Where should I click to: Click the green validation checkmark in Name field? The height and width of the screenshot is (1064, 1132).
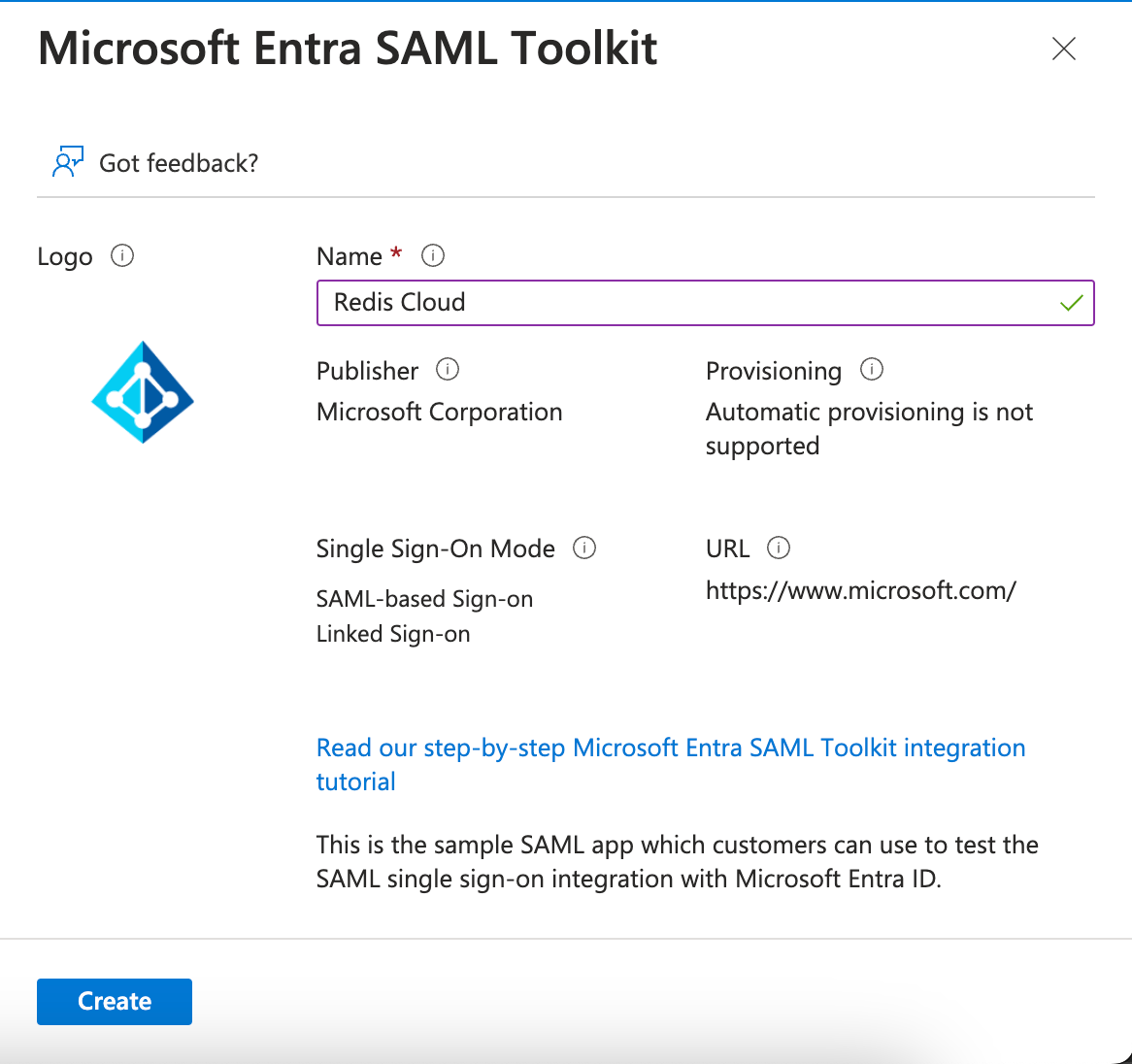click(x=1071, y=303)
